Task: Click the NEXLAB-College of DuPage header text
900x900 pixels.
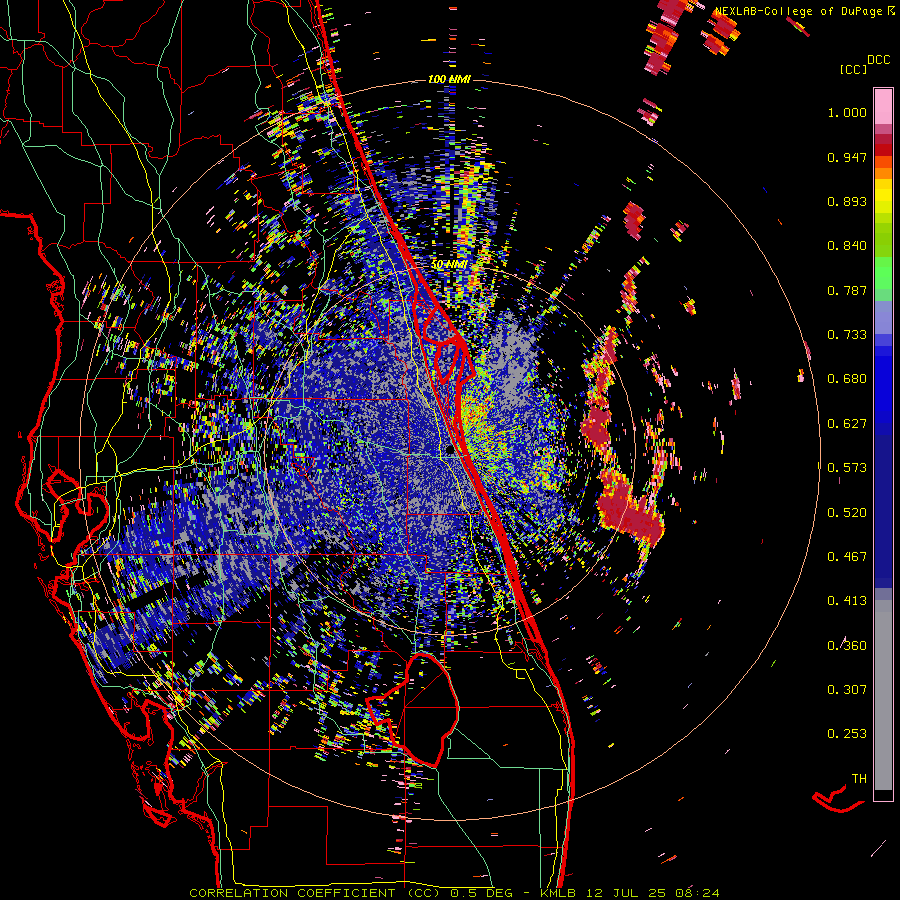Action: [x=798, y=11]
